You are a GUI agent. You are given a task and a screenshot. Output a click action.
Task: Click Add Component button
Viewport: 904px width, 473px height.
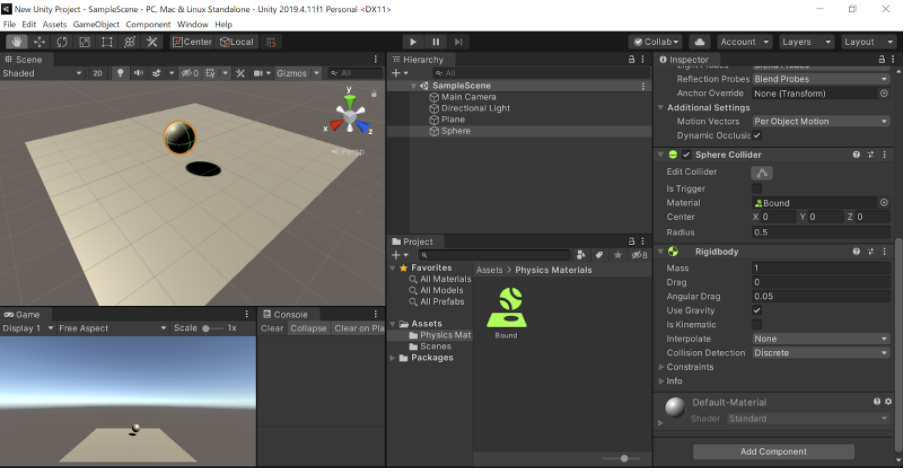[x=774, y=452]
